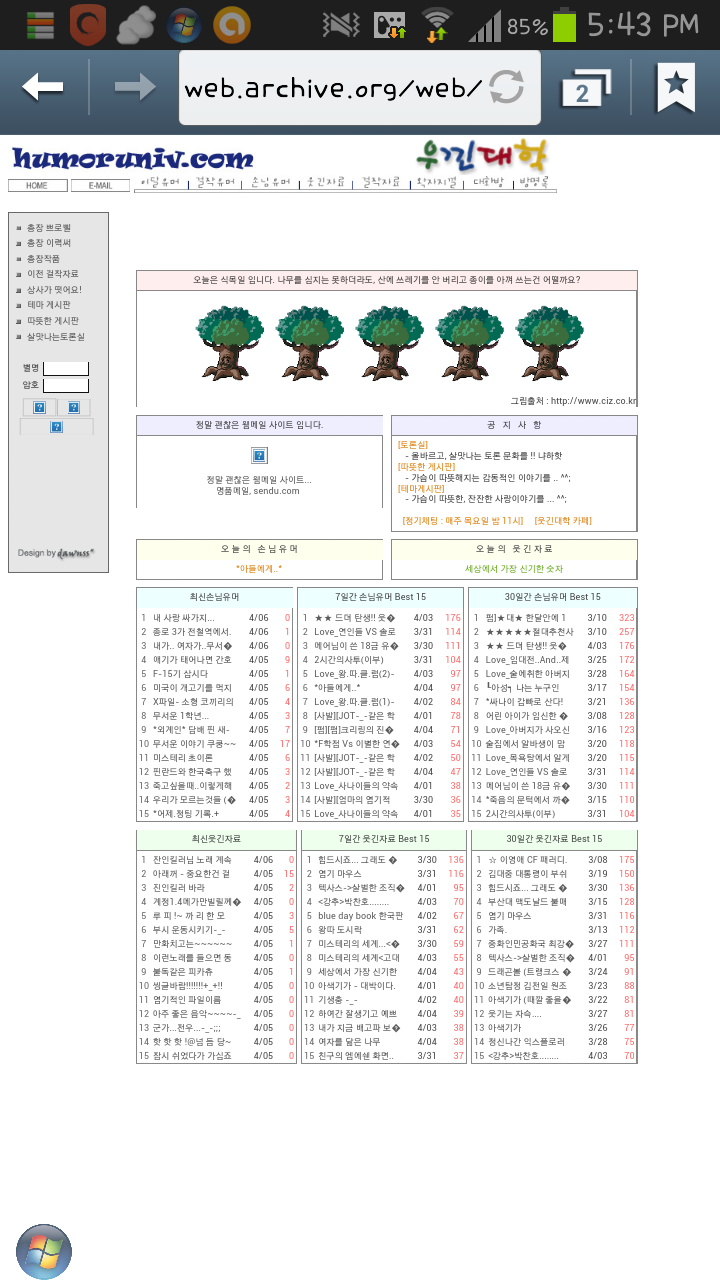
Task: Focus the 암호 password input field
Action: point(66,385)
